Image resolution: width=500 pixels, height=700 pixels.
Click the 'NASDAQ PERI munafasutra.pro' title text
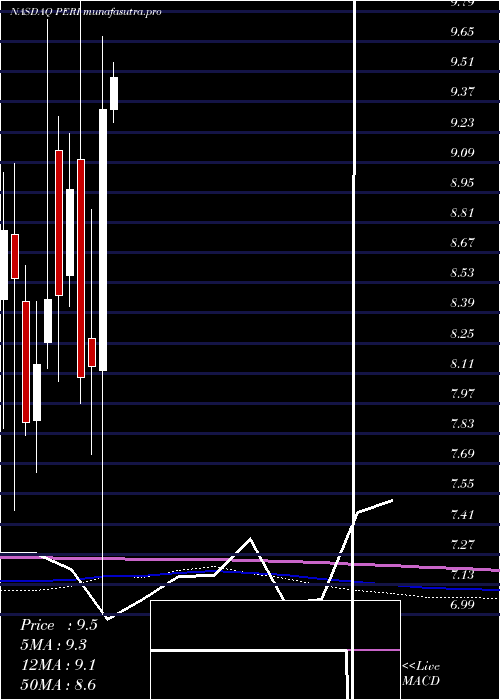[x=86, y=12]
